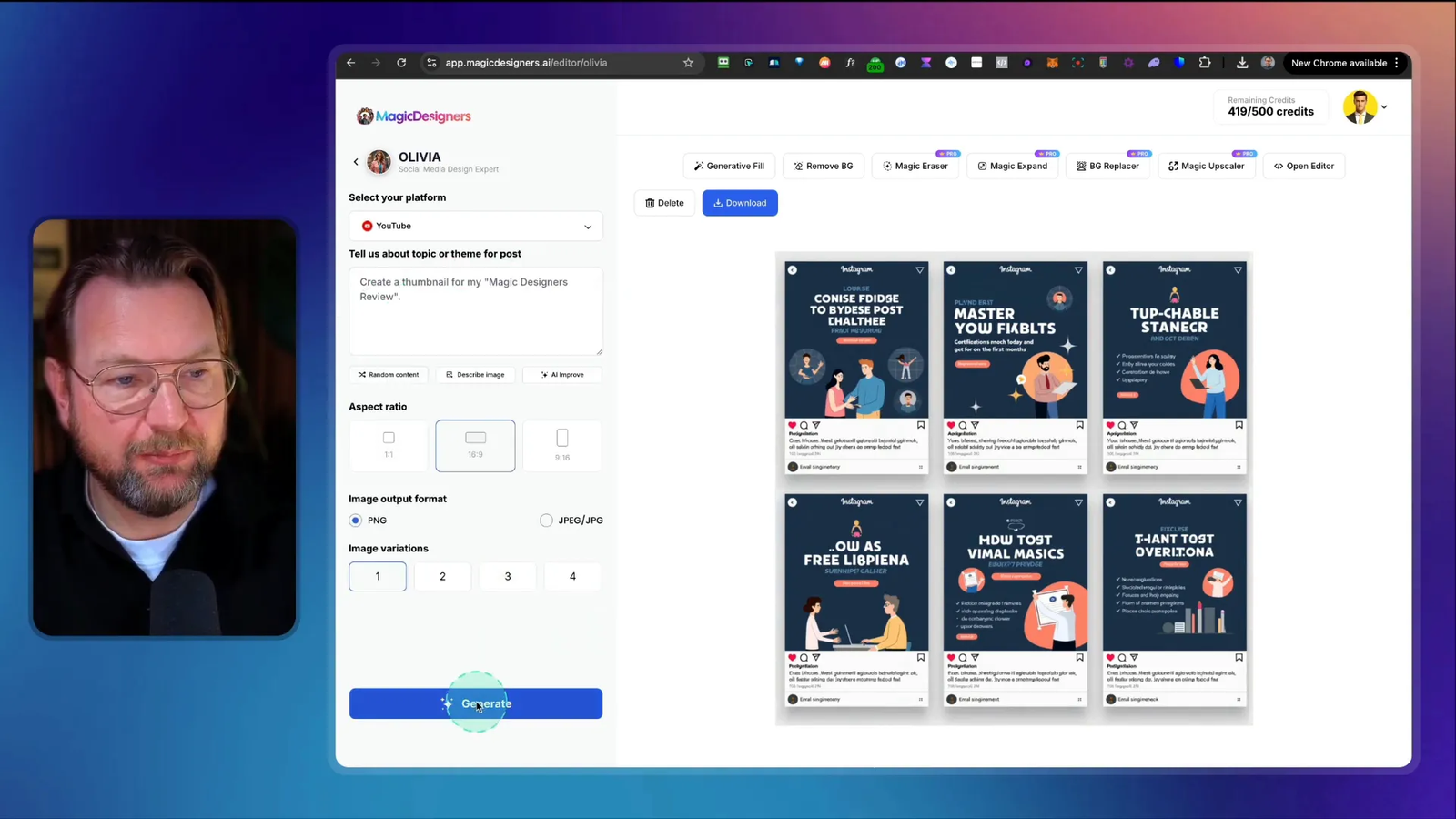Click the topic description text area
The height and width of the screenshot is (819, 1456).
pyautogui.click(x=475, y=310)
